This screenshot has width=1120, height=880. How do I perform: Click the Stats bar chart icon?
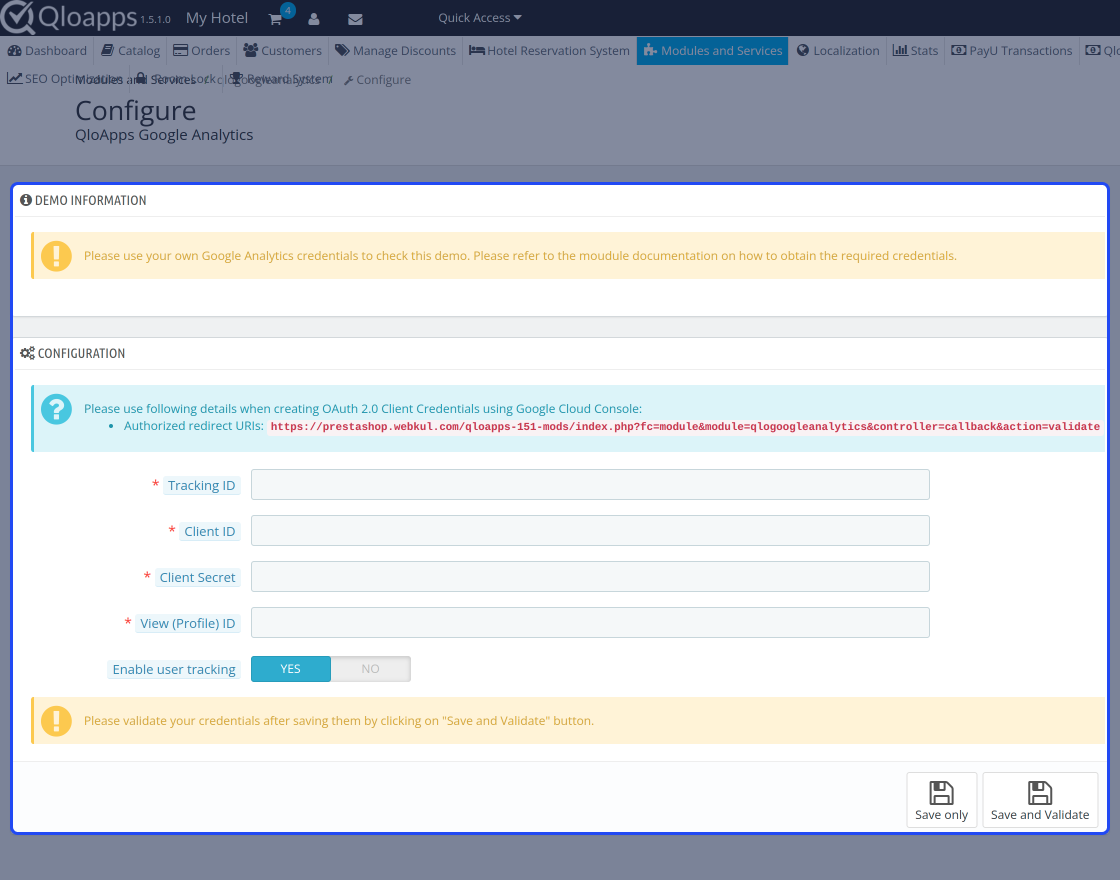[900, 50]
